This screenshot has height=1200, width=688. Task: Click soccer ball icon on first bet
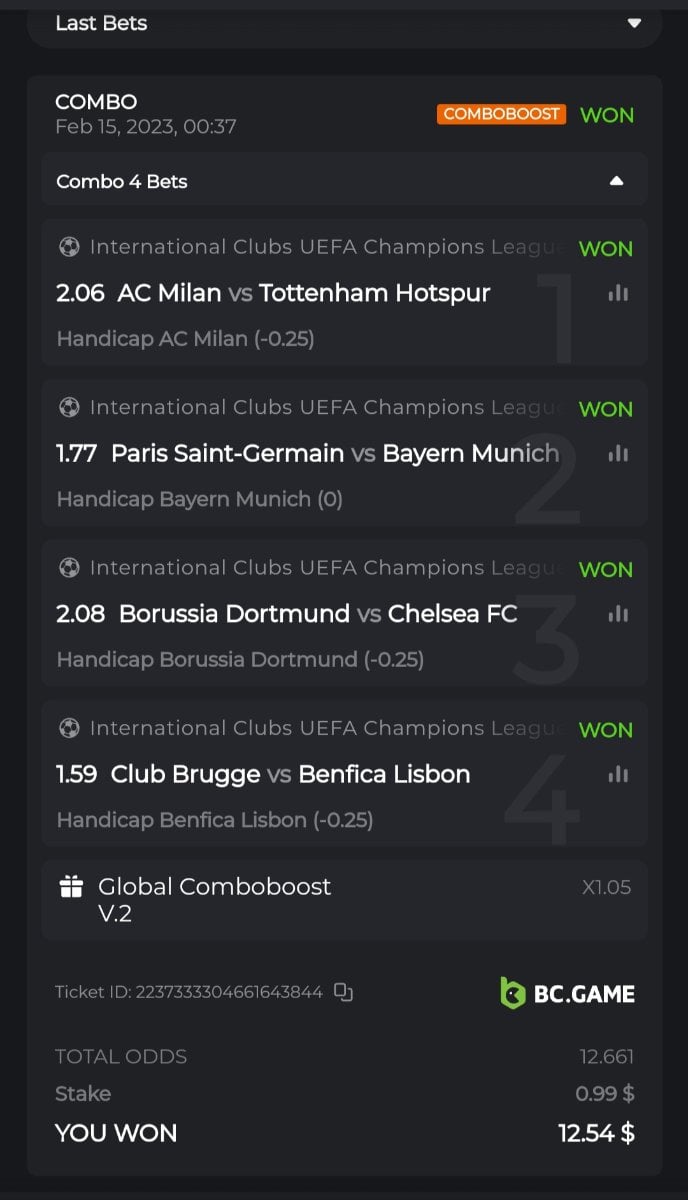[69, 247]
